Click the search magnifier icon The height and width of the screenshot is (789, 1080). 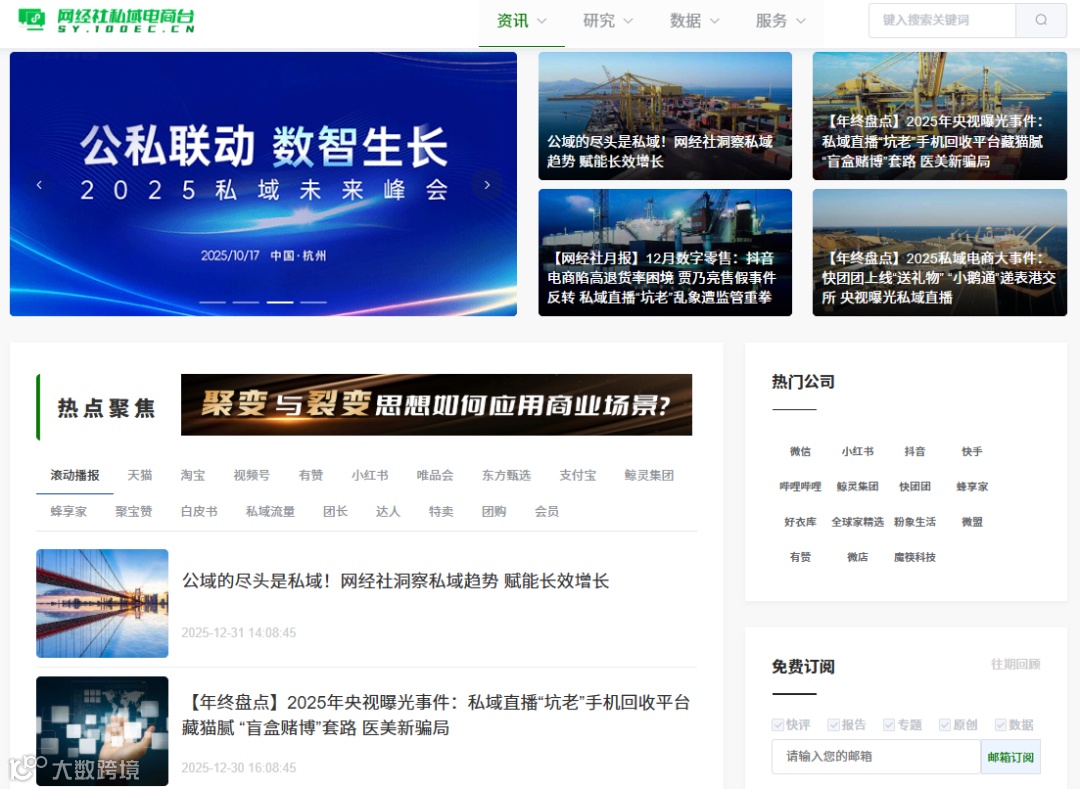1041,20
